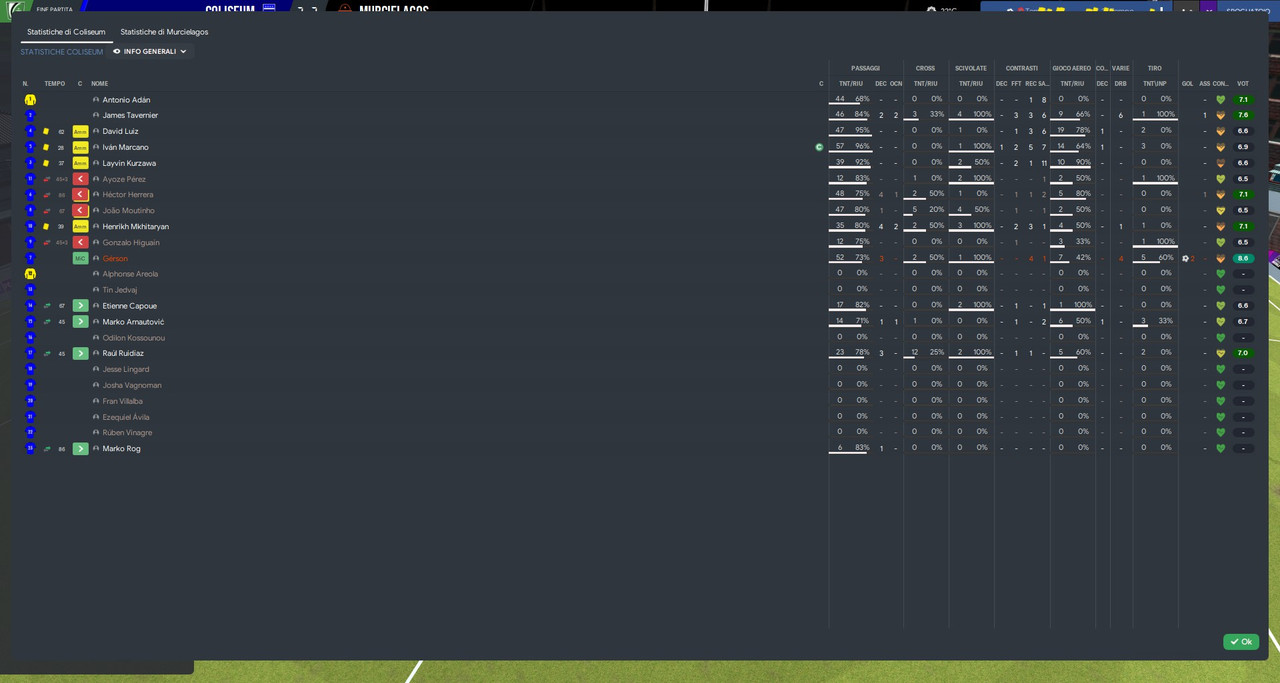
Task: Open David Luiz's player name link
Action: [x=120, y=131]
